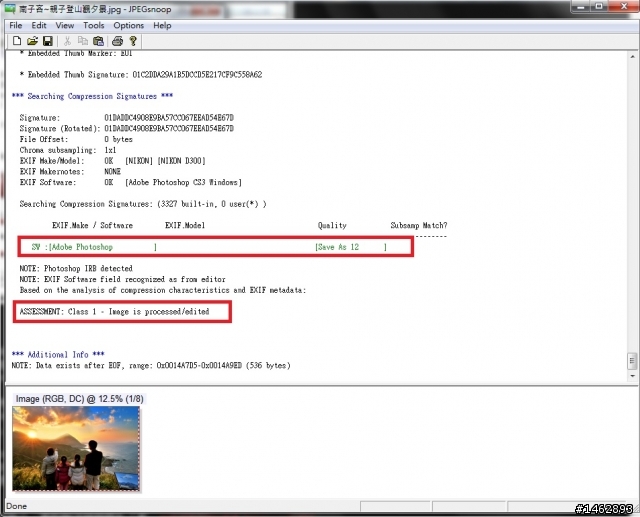The height and width of the screenshot is (517, 640).
Task: Click the 'Embedded Thumb Signature' line
Action: click(x=141, y=75)
